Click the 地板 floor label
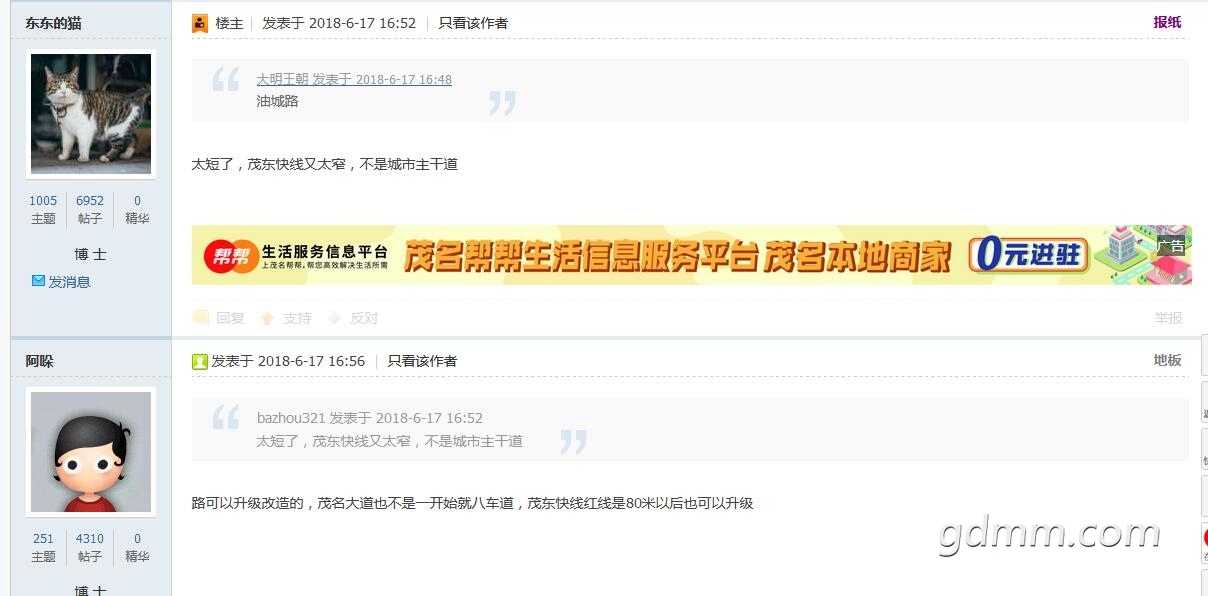1208x596 pixels. pyautogui.click(x=1167, y=360)
